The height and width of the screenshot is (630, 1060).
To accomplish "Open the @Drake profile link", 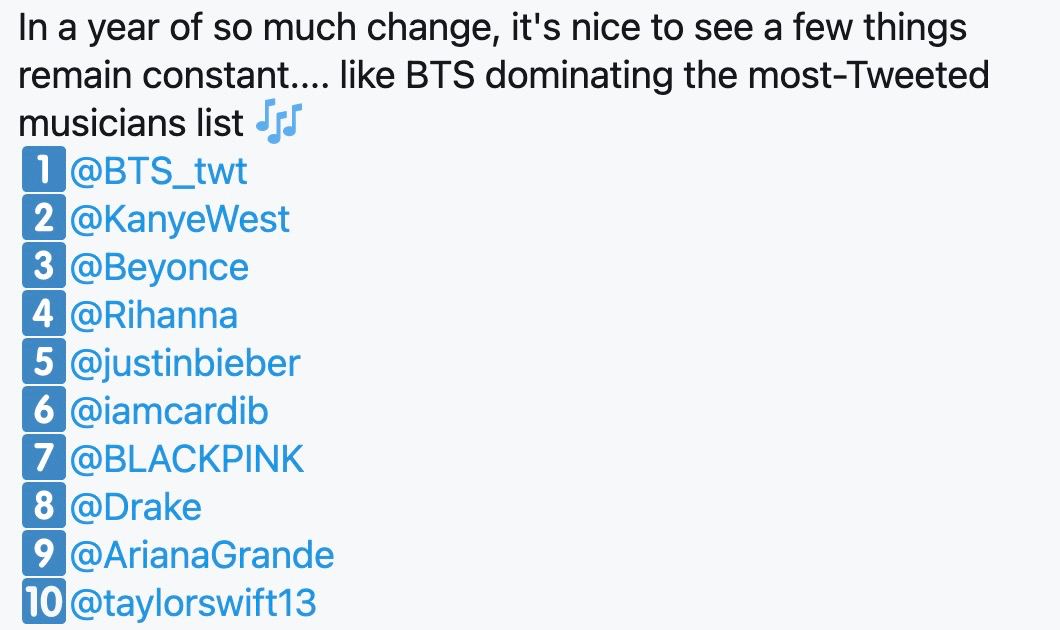I will (x=136, y=507).
